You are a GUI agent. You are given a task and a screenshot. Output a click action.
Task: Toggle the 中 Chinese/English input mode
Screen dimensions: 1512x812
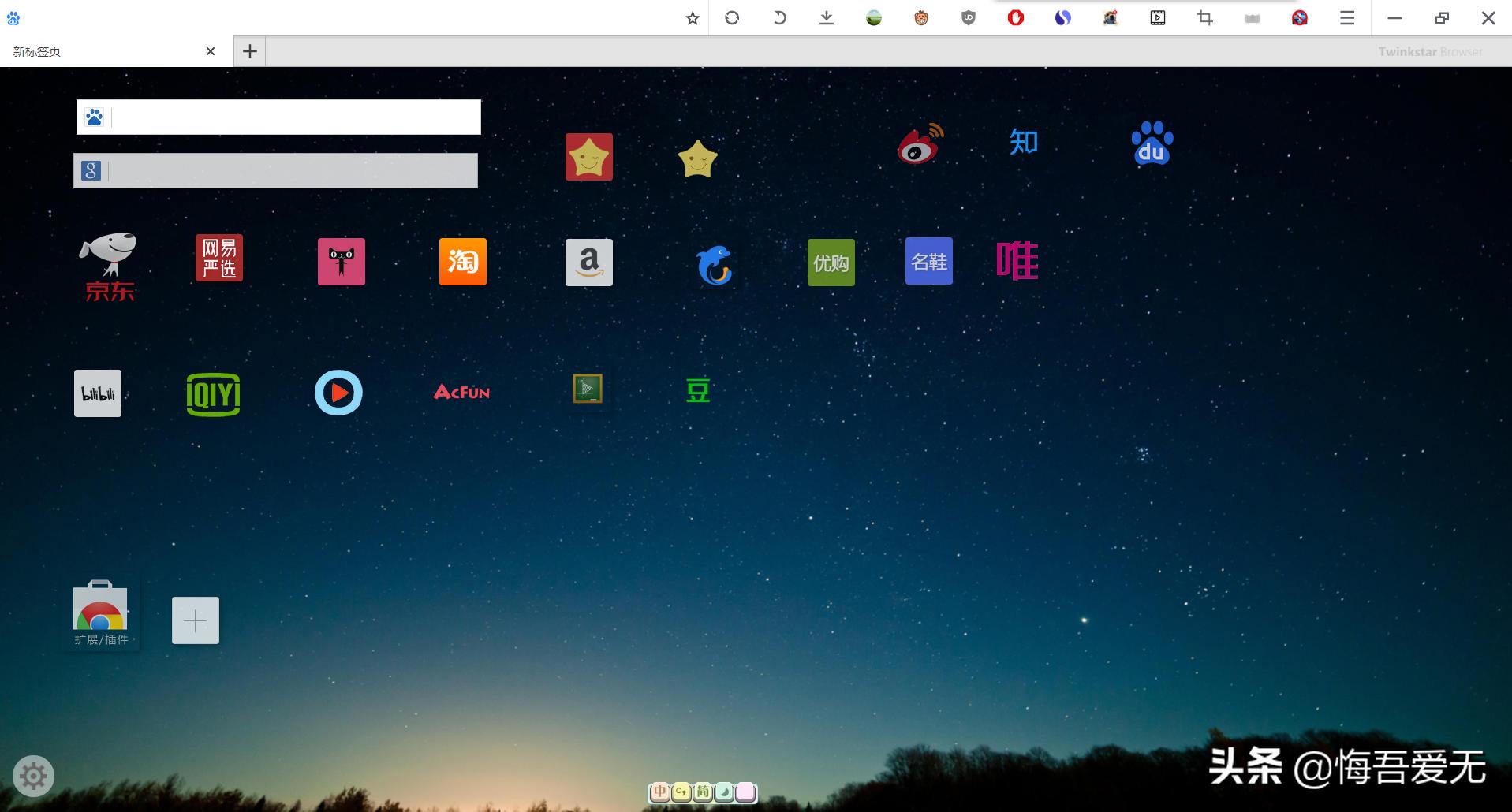[659, 792]
